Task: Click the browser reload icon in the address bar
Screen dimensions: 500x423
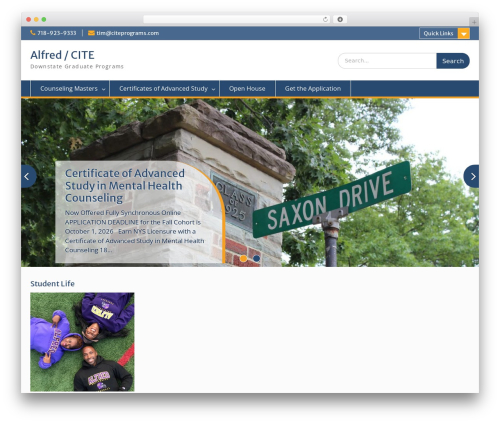Action: [x=325, y=19]
